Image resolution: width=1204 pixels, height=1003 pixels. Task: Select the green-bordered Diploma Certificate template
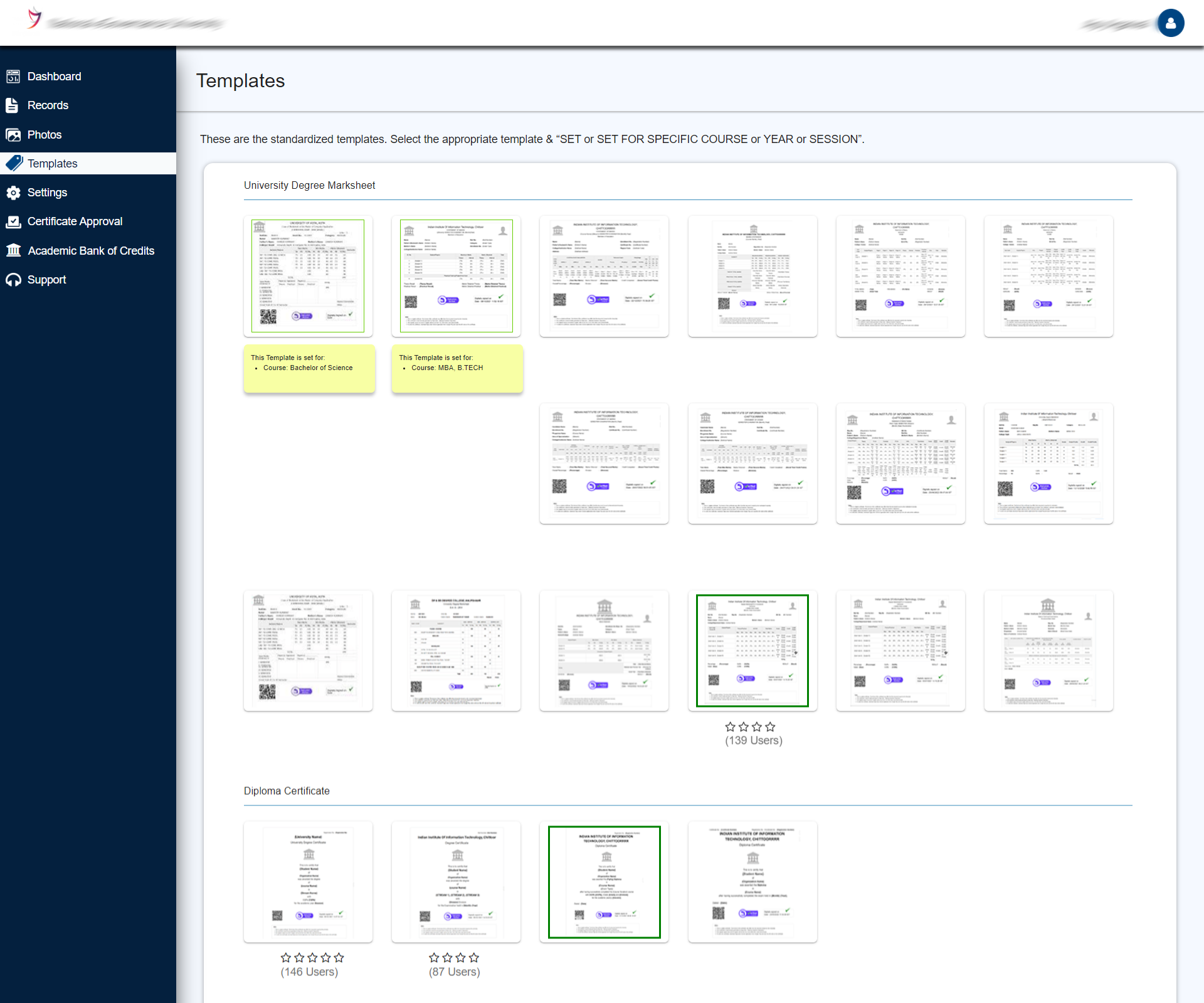point(605,882)
